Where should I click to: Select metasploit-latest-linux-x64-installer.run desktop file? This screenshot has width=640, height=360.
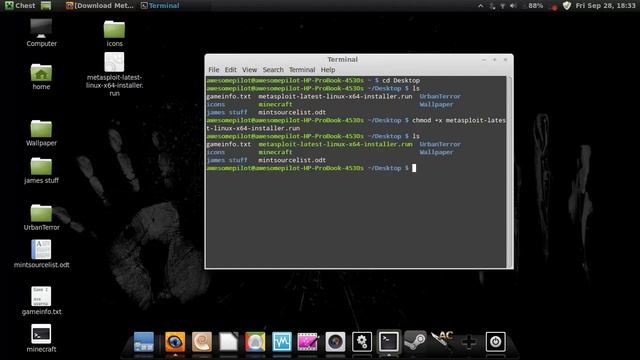[x=114, y=74]
